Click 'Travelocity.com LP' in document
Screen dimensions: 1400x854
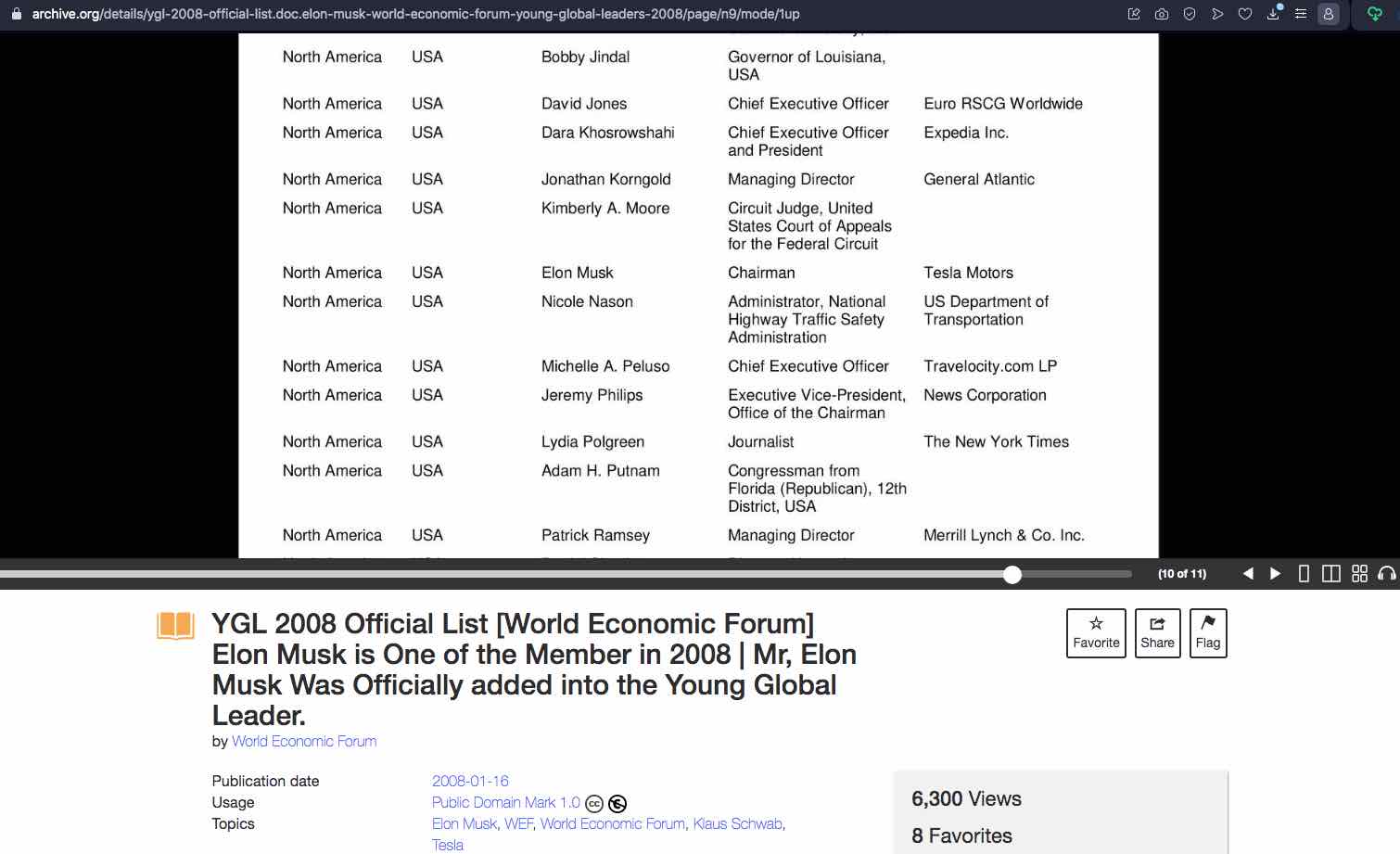point(990,366)
